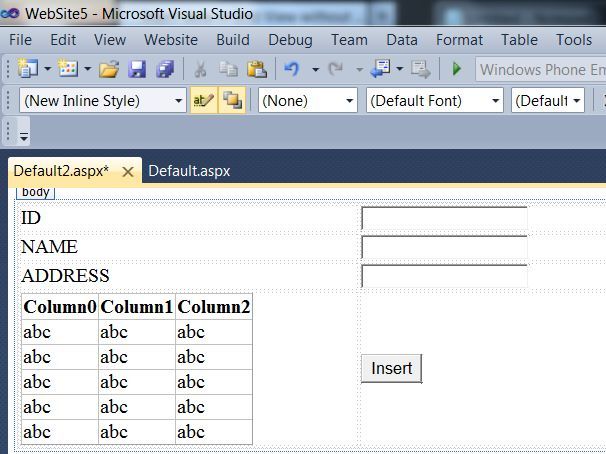This screenshot has width=606, height=454.
Task: Toggle the style application mode icon
Action: coord(204,100)
